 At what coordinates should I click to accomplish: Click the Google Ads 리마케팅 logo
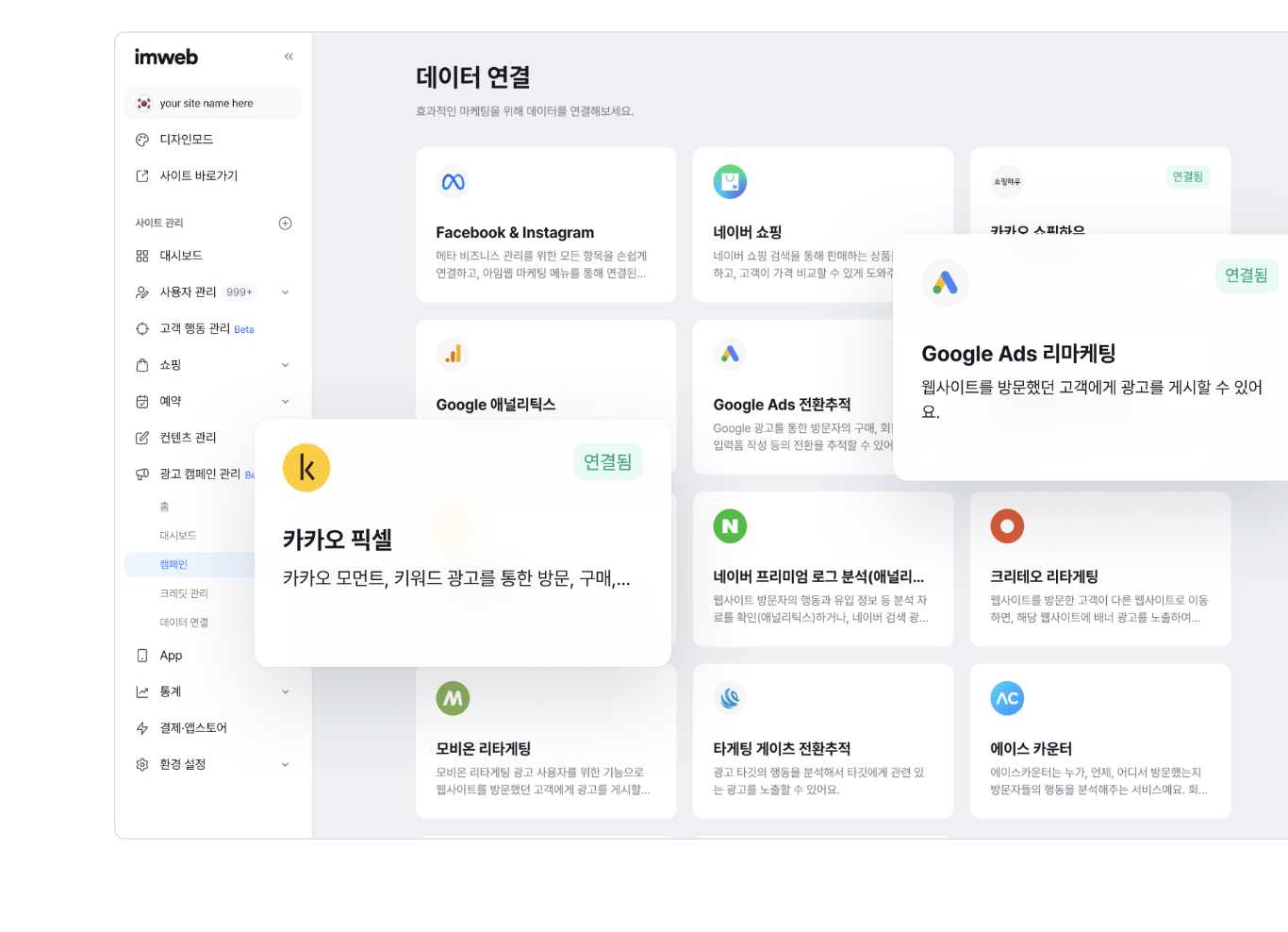point(945,283)
